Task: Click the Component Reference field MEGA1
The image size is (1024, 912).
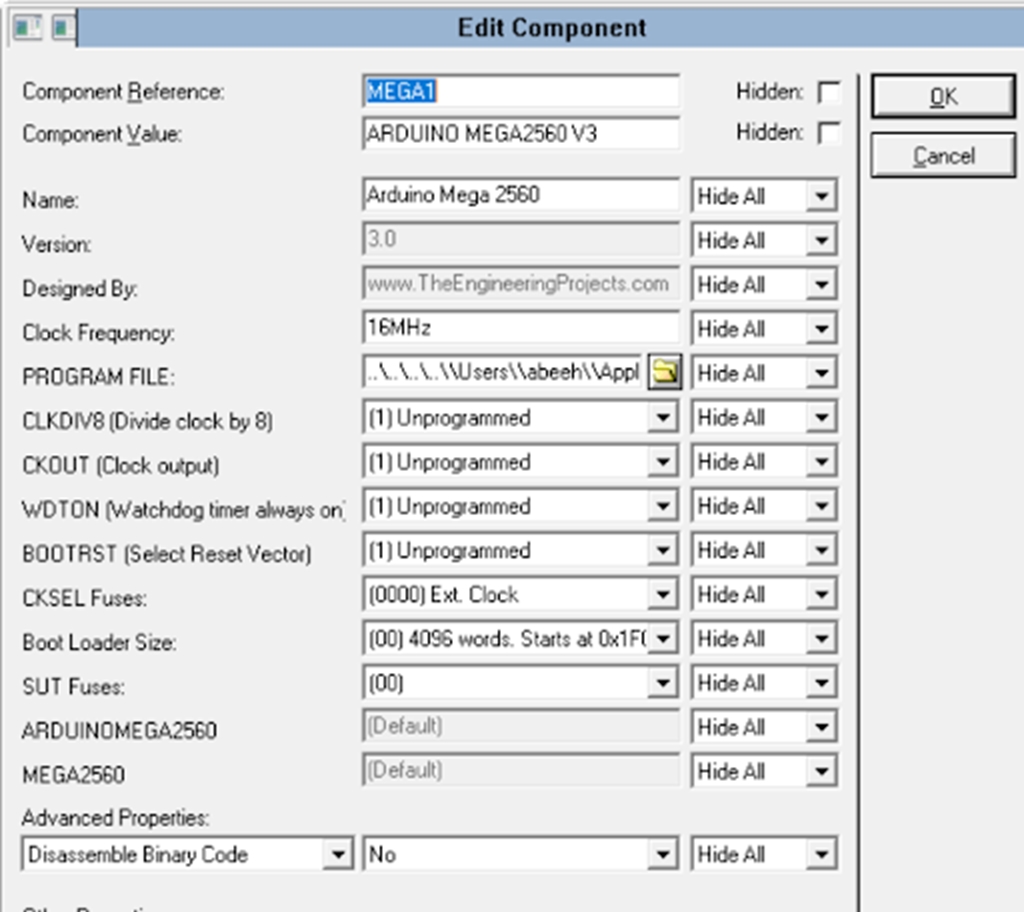Action: [520, 91]
